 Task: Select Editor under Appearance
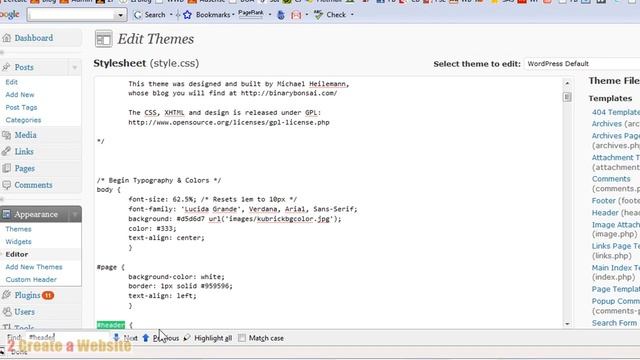coord(17,254)
